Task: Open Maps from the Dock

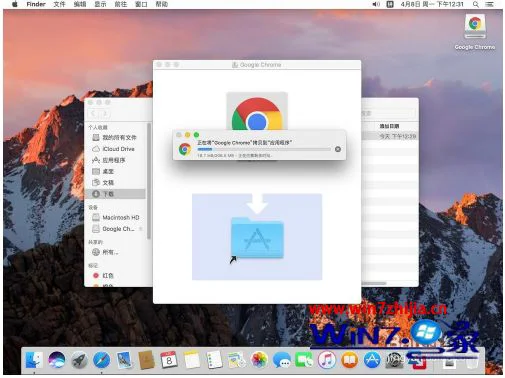Action: [237, 360]
